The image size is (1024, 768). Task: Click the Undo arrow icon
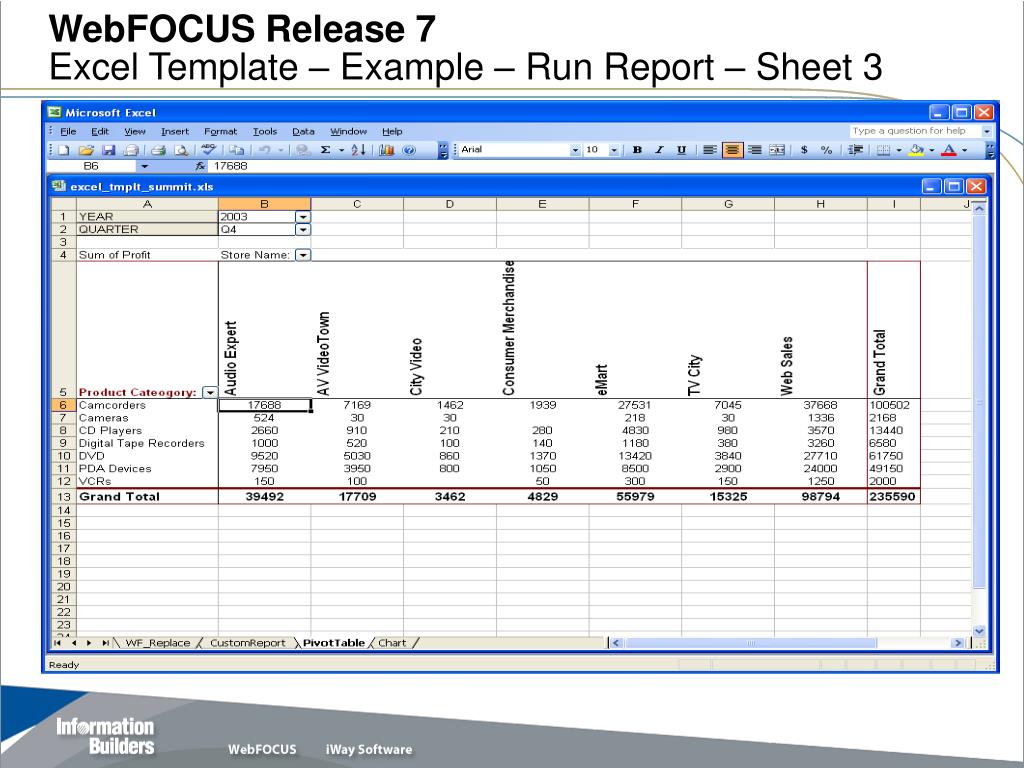tap(264, 150)
